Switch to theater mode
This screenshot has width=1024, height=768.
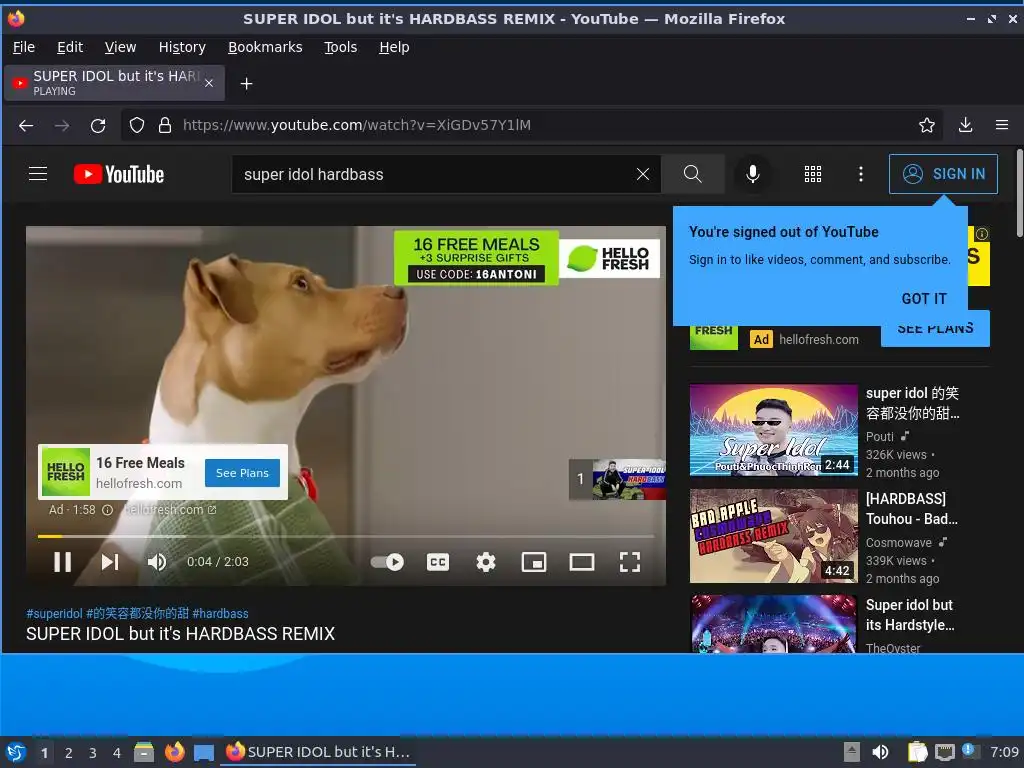581,562
